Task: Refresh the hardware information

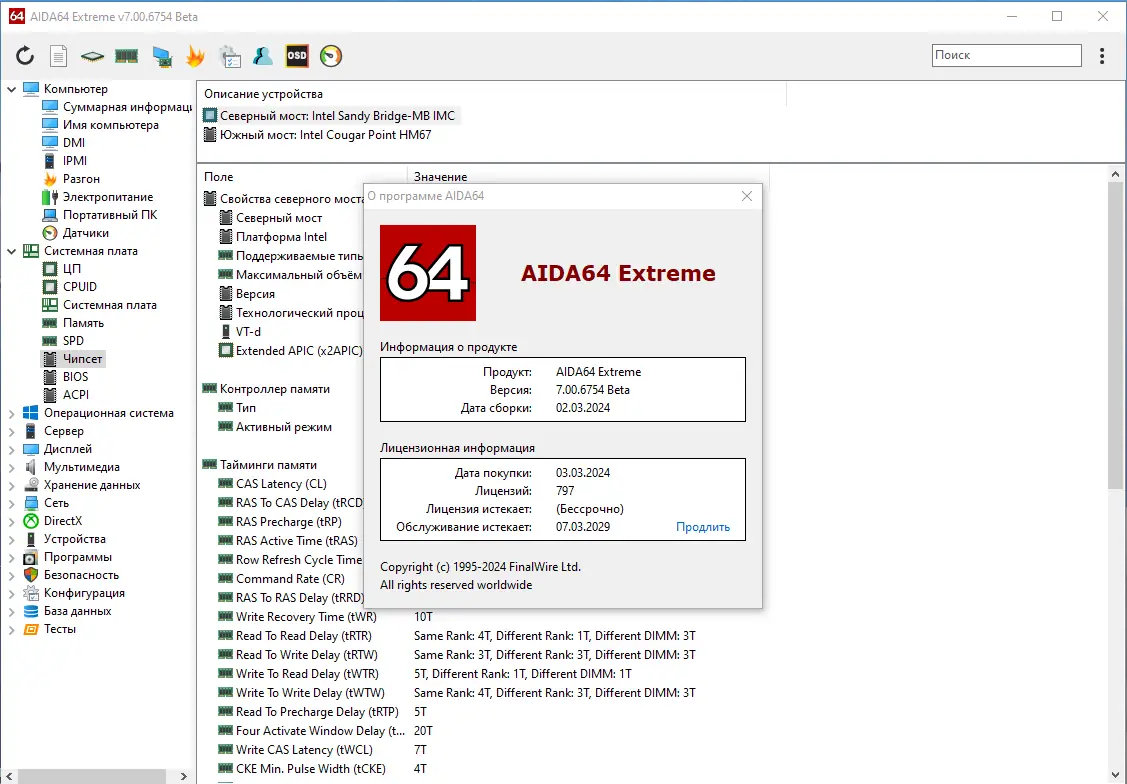Action: click(24, 56)
